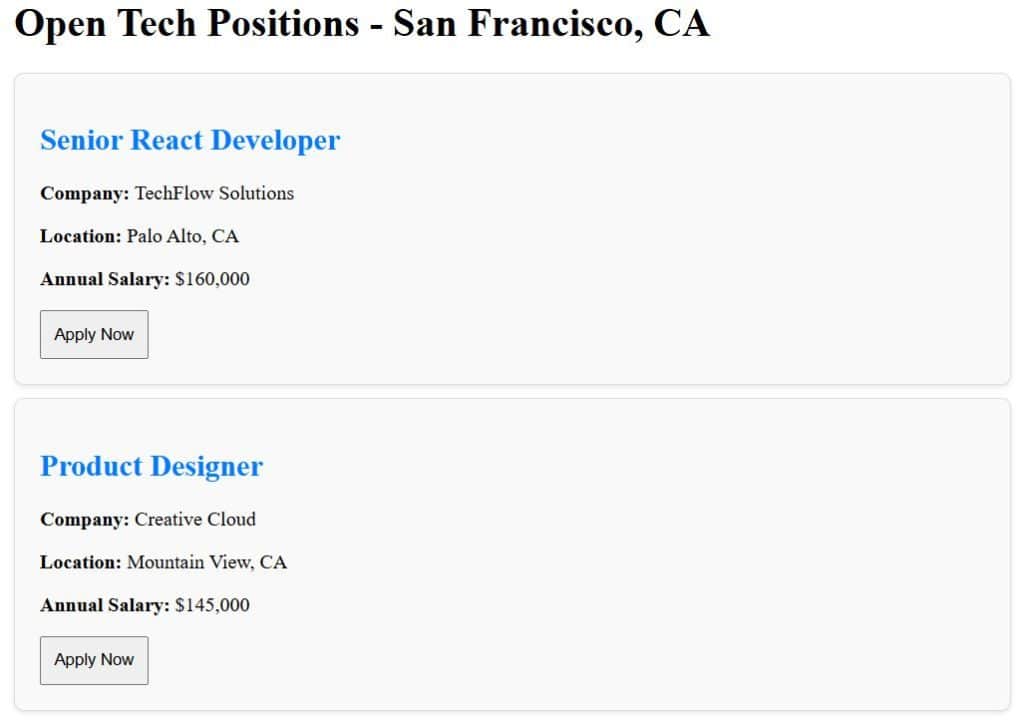Image resolution: width=1024 pixels, height=722 pixels.
Task: Click the San Francisco, CA text in the heading
Action: click(x=551, y=24)
